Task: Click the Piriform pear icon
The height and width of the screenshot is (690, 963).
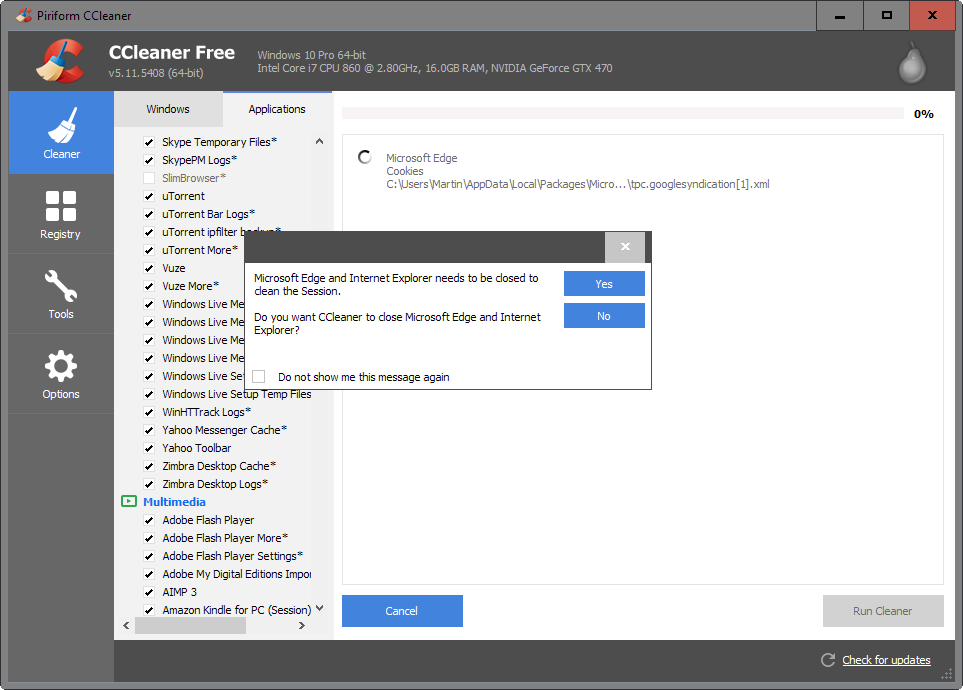Action: point(911,62)
